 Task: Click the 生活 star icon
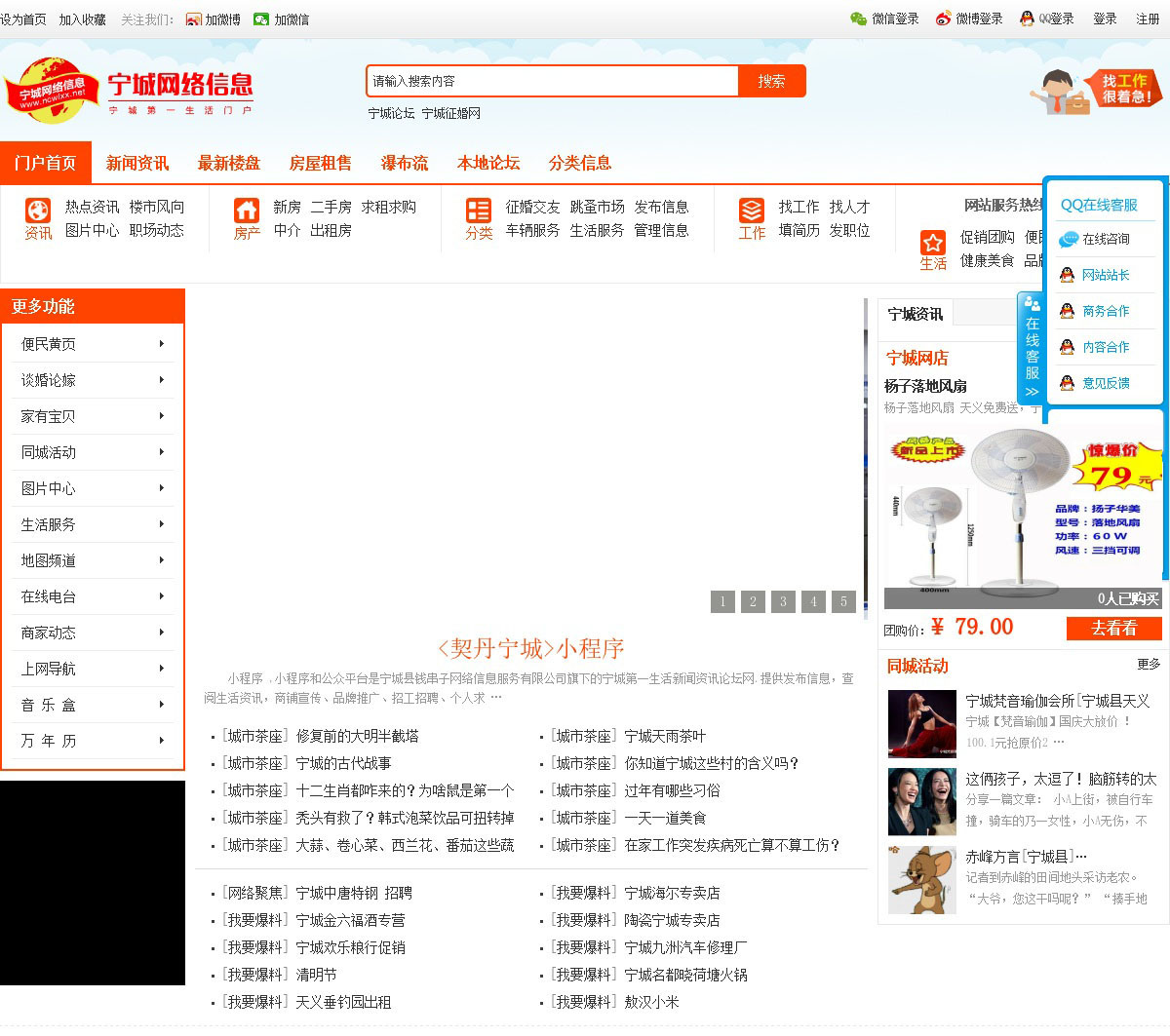pos(933,242)
